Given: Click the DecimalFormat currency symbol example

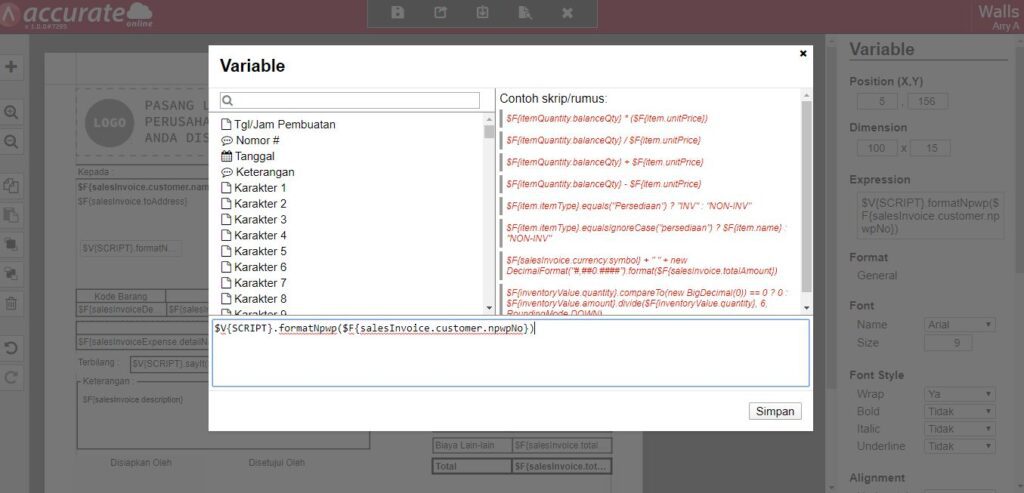Looking at the screenshot, I should coord(642,265).
